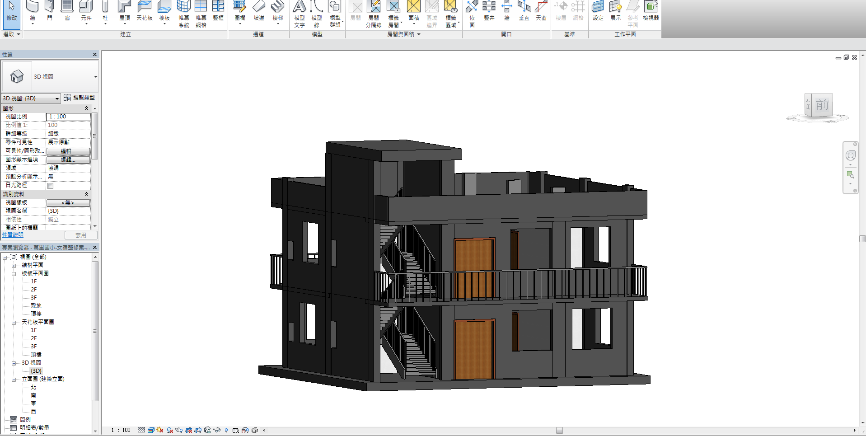Select the Ceiling tool
The height and width of the screenshot is (436, 866).
click(144, 11)
